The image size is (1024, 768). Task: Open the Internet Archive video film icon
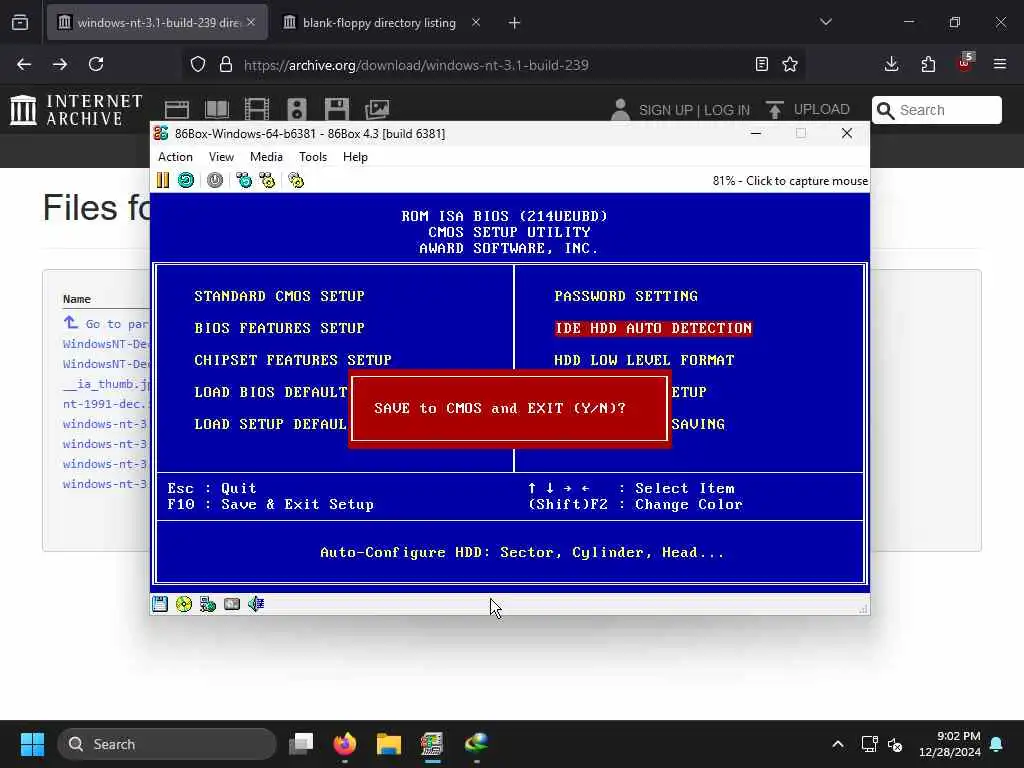click(257, 110)
